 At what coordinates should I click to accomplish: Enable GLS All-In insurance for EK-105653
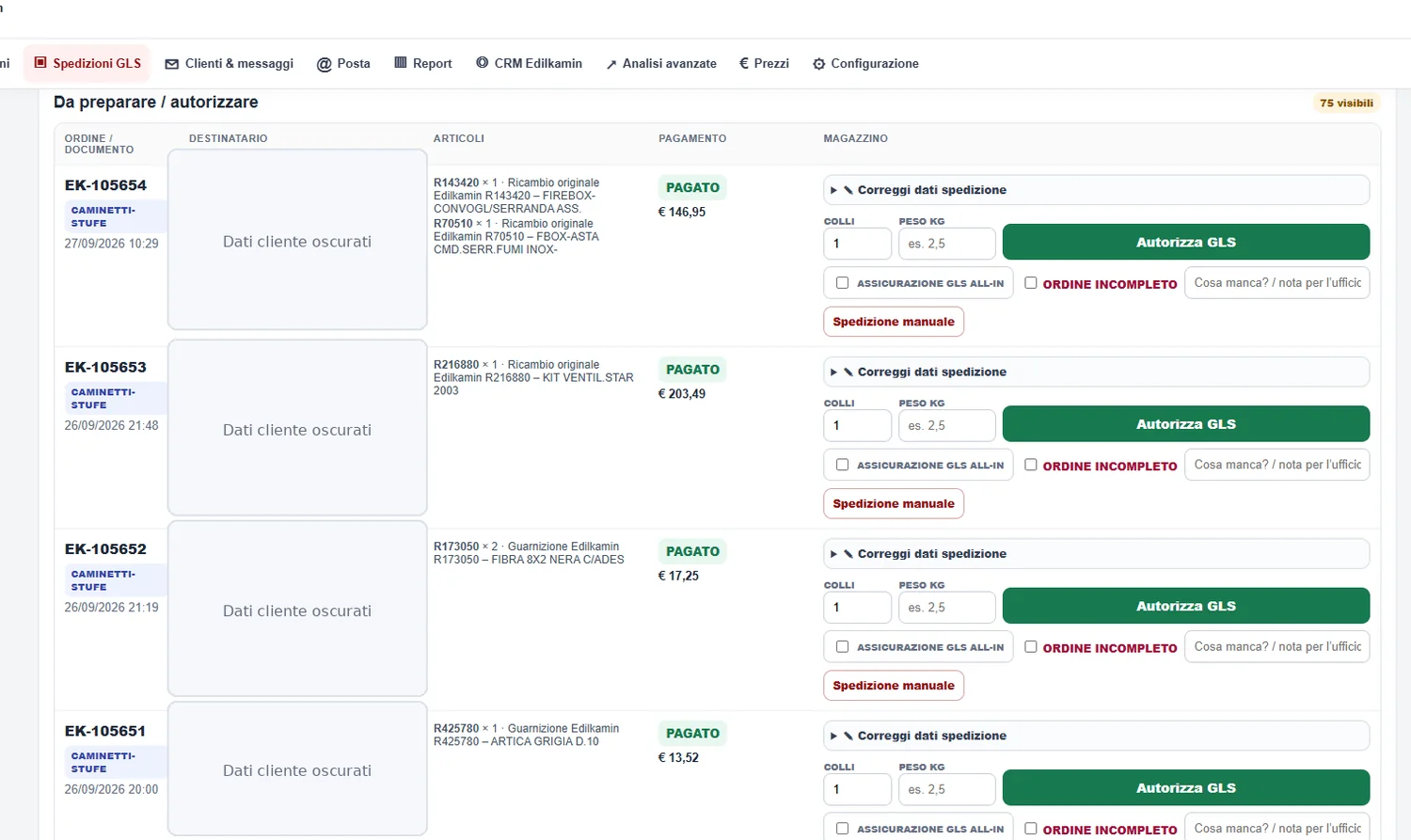coord(842,465)
